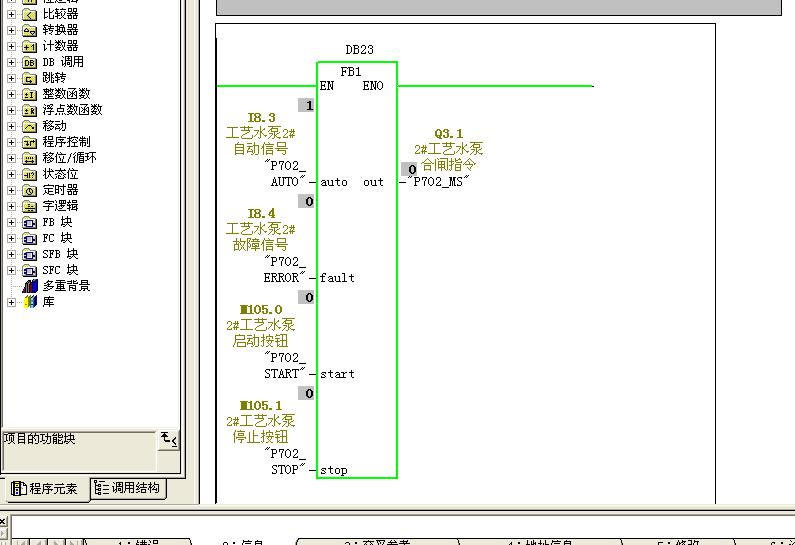Select the "P702_START" operand
Image resolution: width=795 pixels, height=545 pixels.
click(x=285, y=366)
